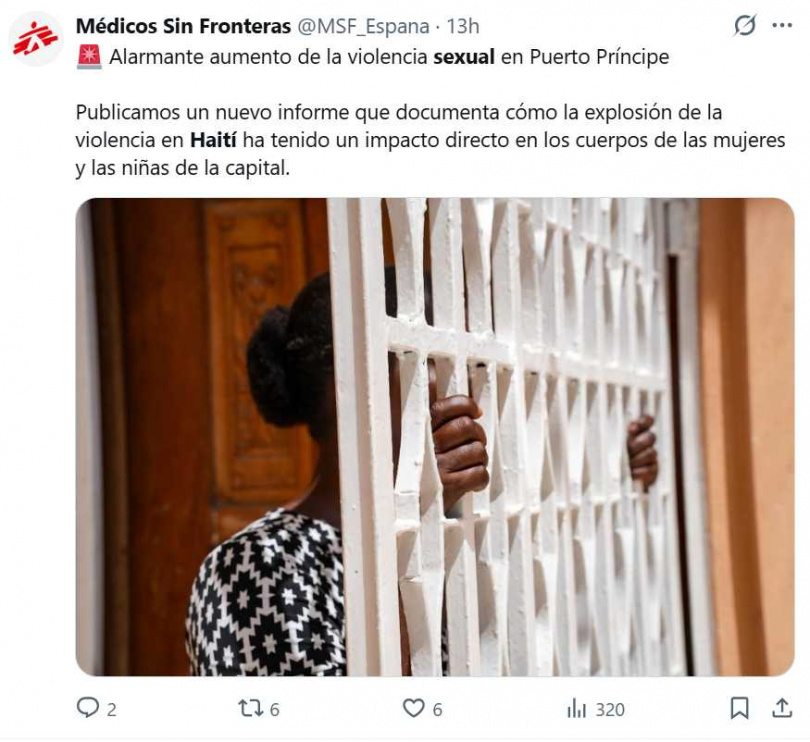Open the view analytics bar chart icon

577,708
